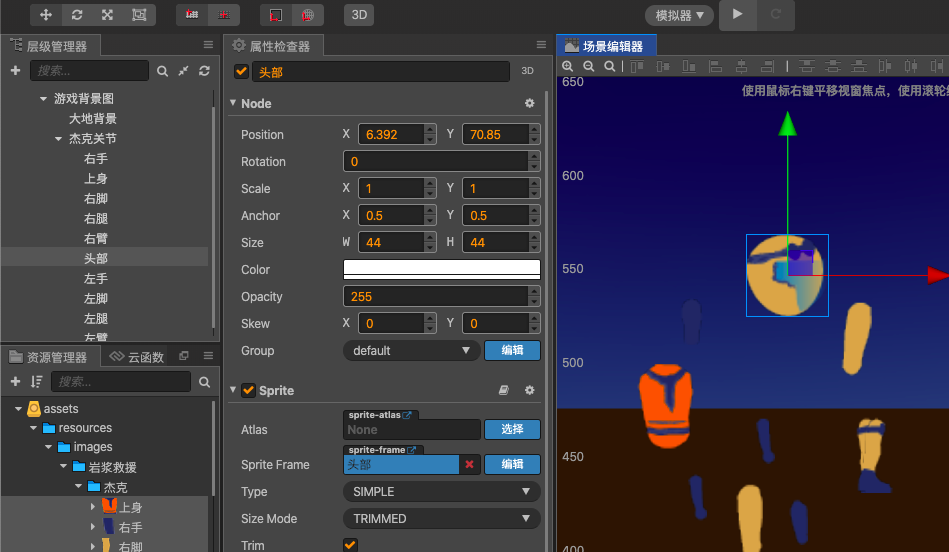Switch to the 属性检查器 tab
Screen dimensions: 949x552
(273, 46)
